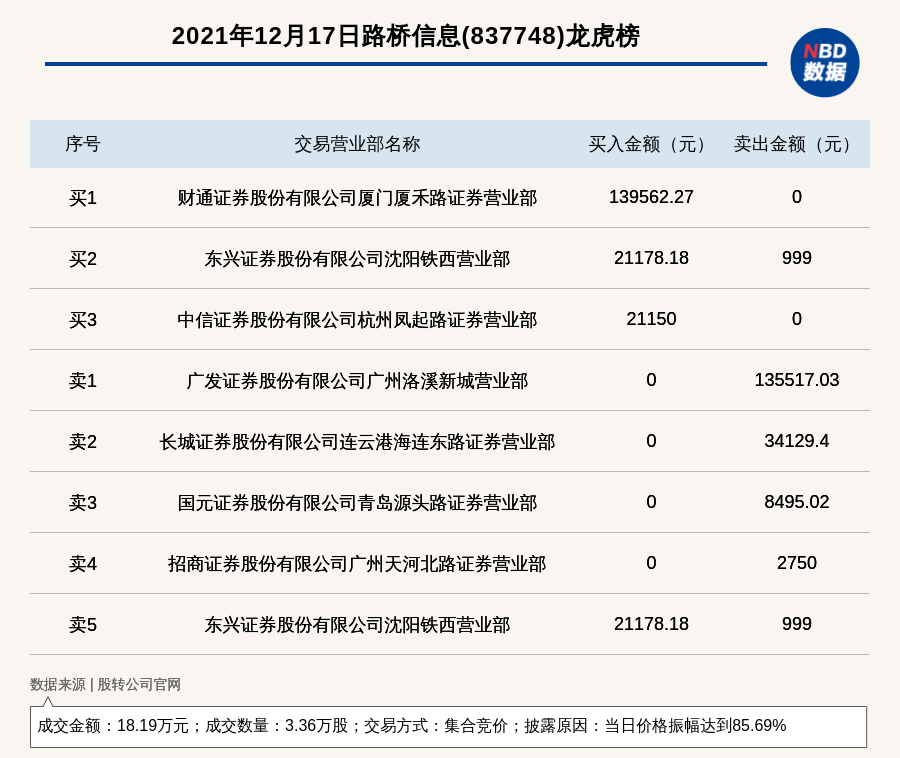Image resolution: width=900 pixels, height=758 pixels.
Task: Click 东兴证券沈阳铁西营业部 in the 买2 row
Action: point(357,259)
